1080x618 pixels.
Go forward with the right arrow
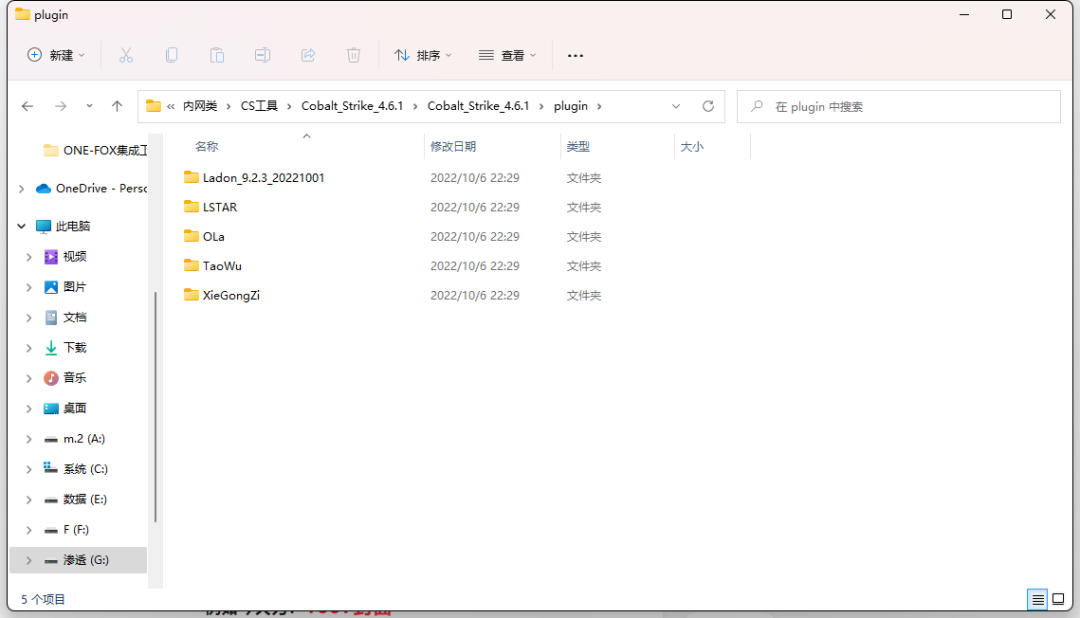[61, 106]
